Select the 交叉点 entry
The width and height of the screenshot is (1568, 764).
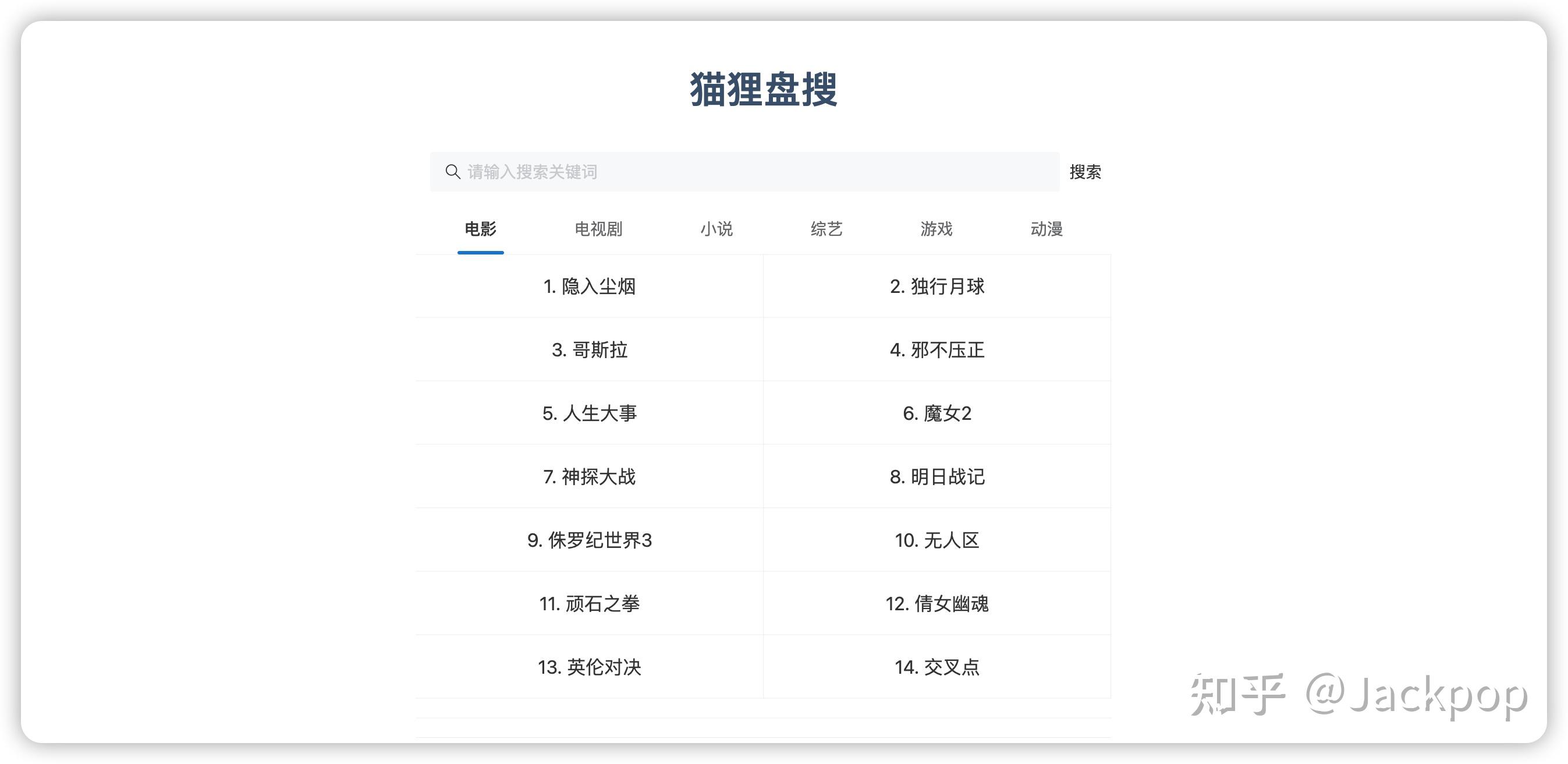tap(936, 667)
